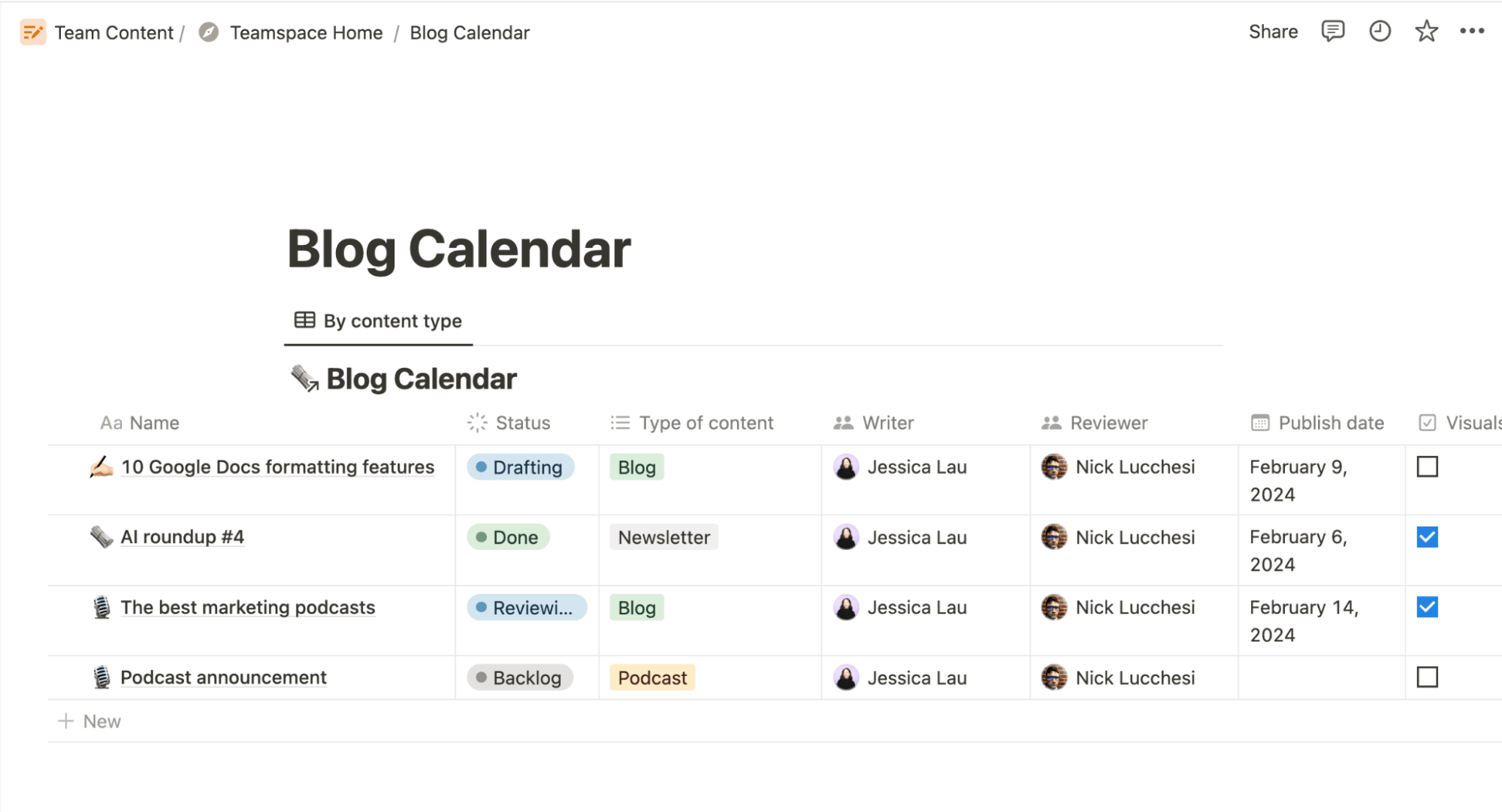Screen dimensions: 1502x812
Task: Click the list icon next to Type of content
Action: (622, 421)
